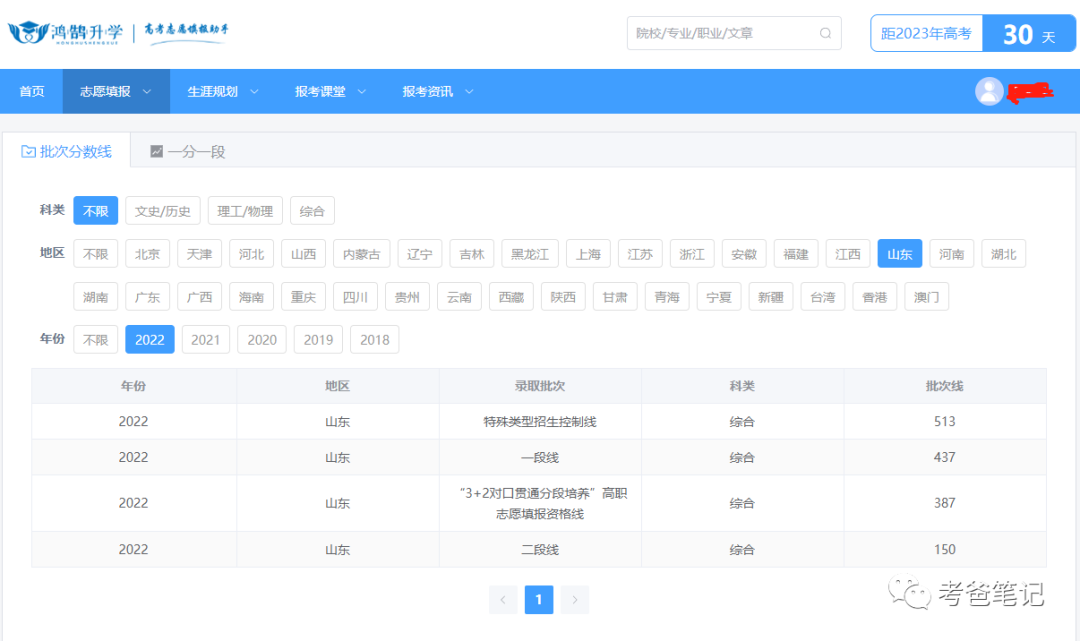Pick region 广东
Image resolution: width=1080 pixels, height=641 pixels.
[147, 297]
